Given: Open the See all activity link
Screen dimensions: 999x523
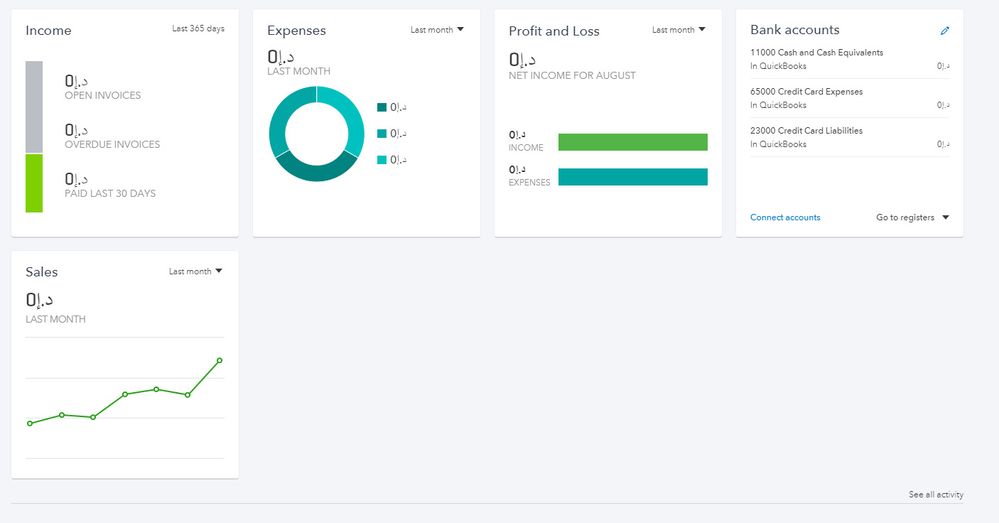Looking at the screenshot, I should [x=935, y=495].
